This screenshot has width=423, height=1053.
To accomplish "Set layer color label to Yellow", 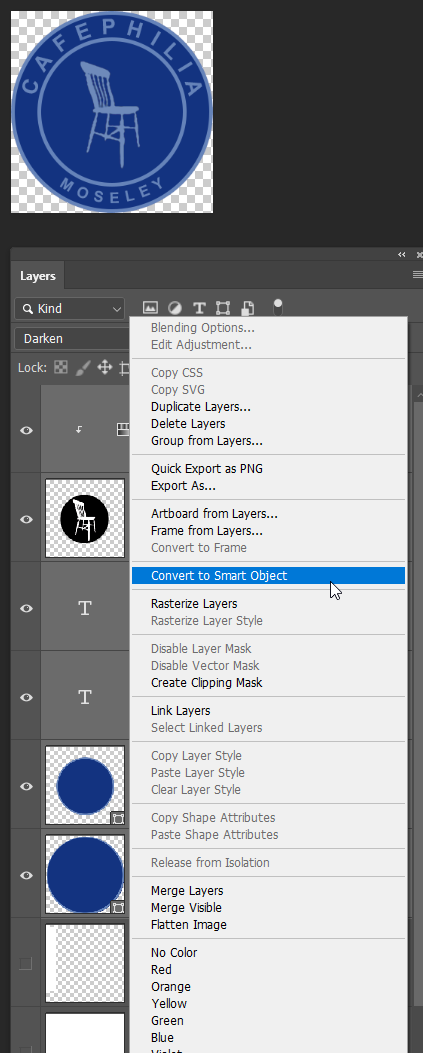I will [169, 1003].
